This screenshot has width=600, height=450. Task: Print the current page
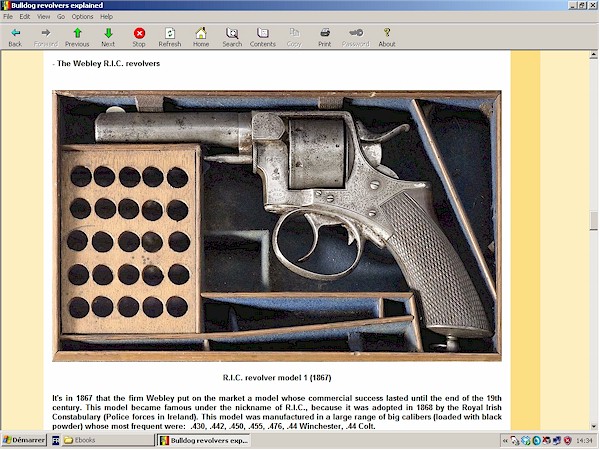[324, 38]
